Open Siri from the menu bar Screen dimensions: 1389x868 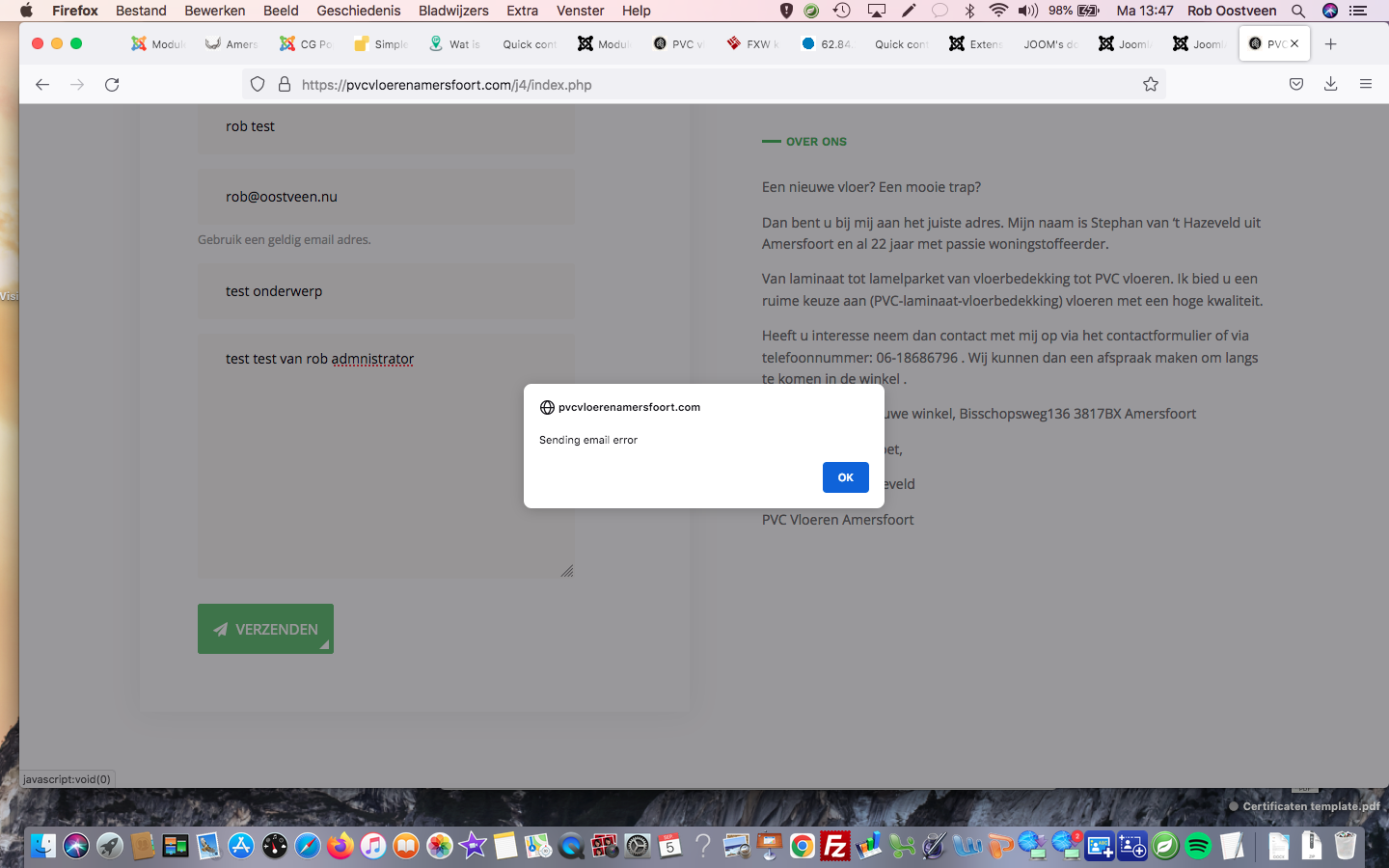[1330, 11]
